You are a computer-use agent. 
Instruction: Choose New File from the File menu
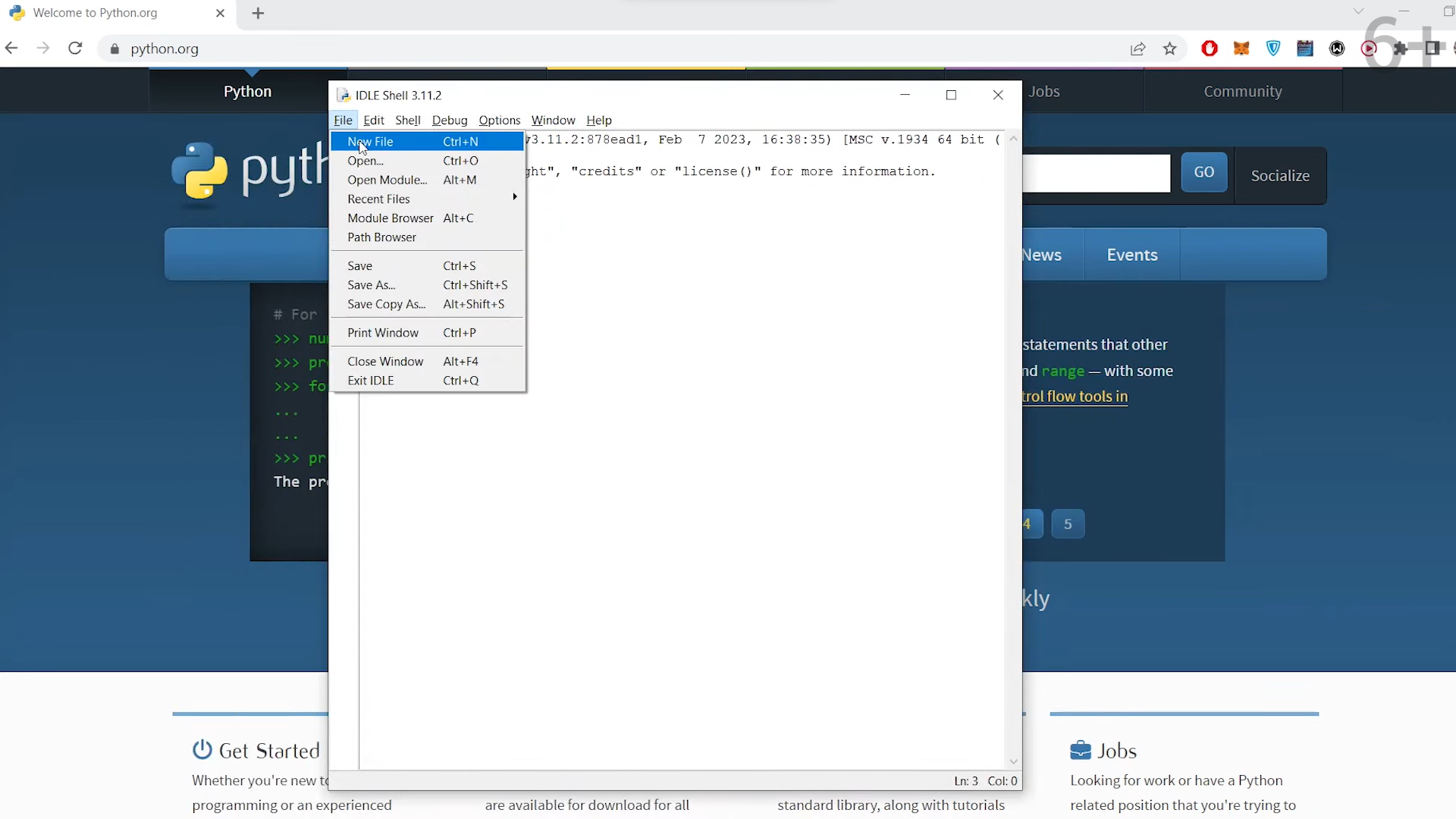click(428, 142)
